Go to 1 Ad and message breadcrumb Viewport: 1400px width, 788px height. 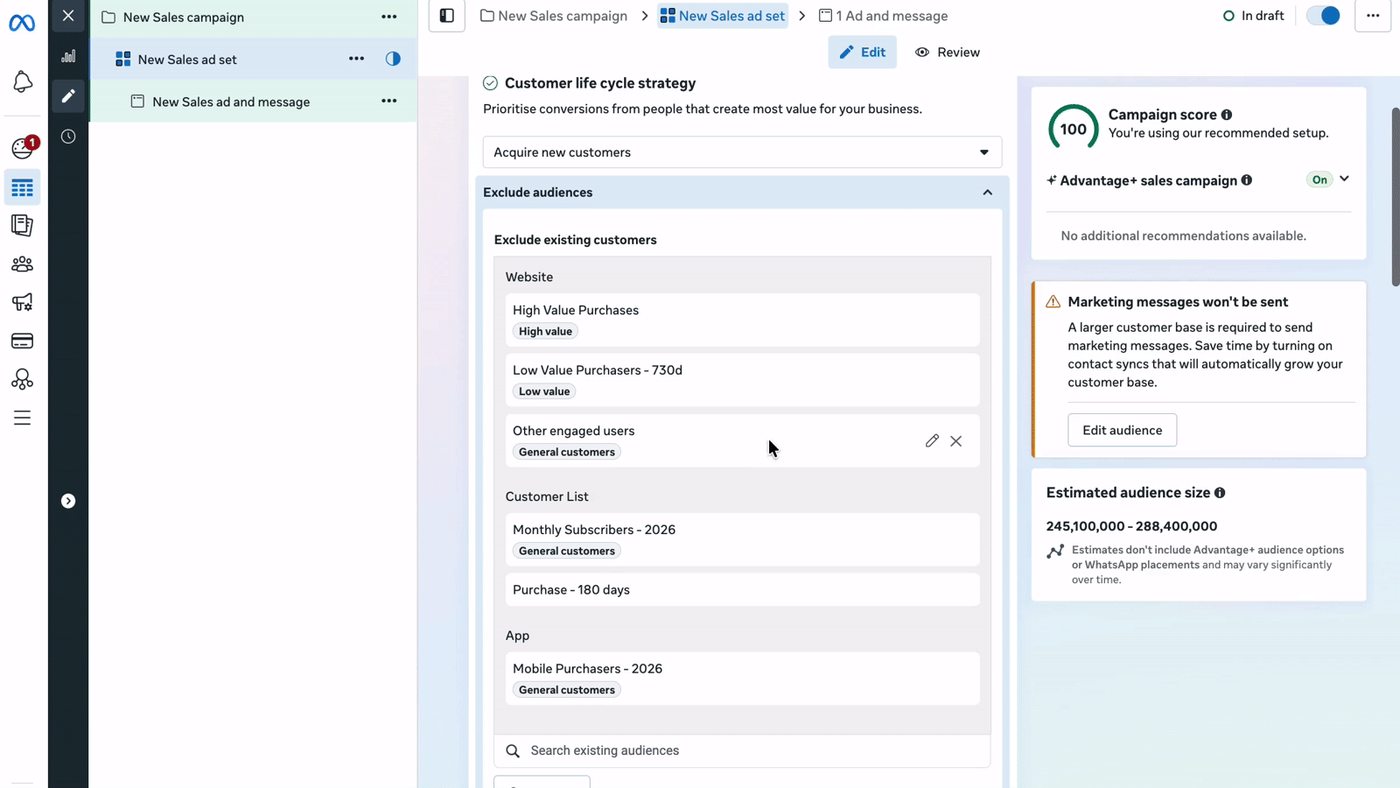883,16
